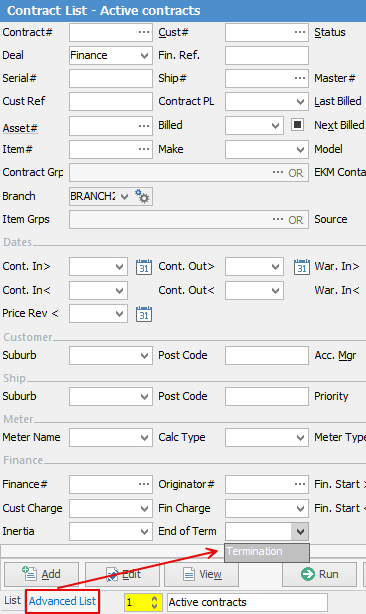The height and width of the screenshot is (614, 366).
Task: Expand the Customer Suburb dropdown
Action: tap(144, 355)
